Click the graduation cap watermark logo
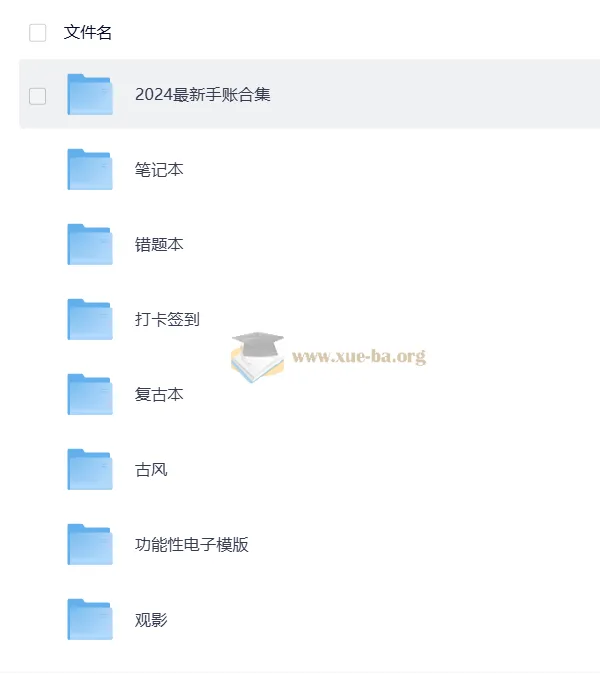This screenshot has width=600, height=674. point(257,357)
